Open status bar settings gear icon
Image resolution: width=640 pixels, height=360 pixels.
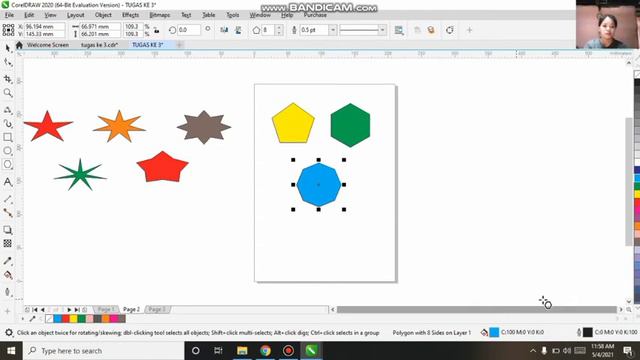point(9,333)
